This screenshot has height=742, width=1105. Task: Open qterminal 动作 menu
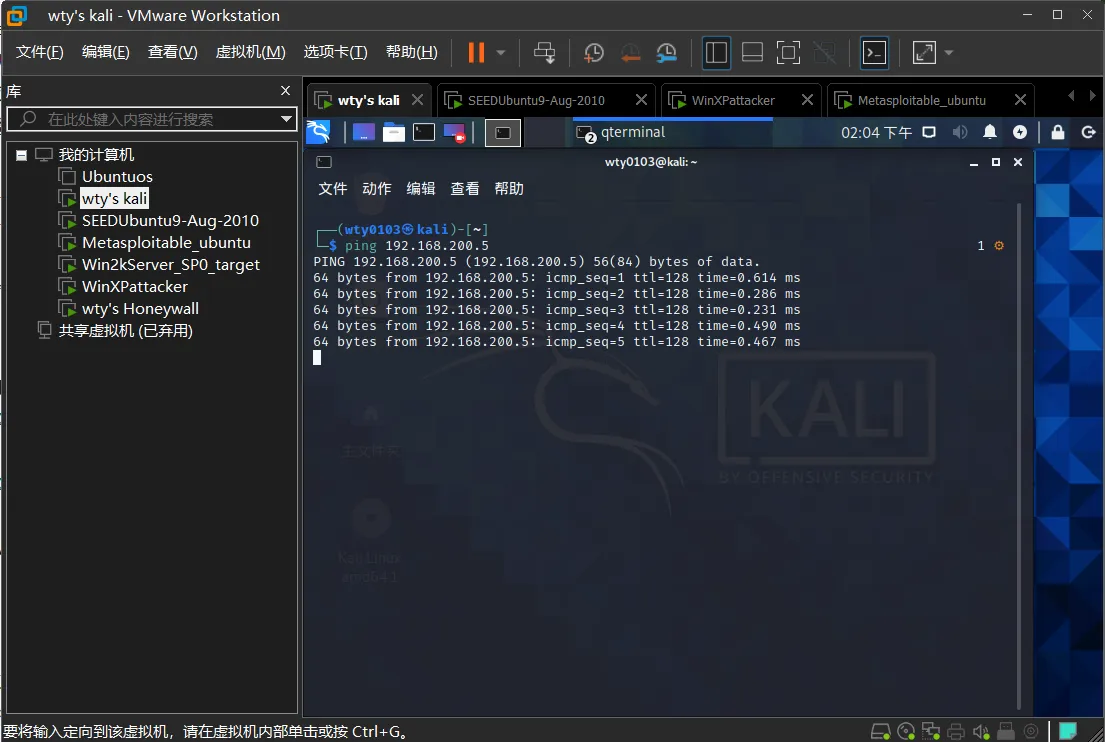(376, 188)
